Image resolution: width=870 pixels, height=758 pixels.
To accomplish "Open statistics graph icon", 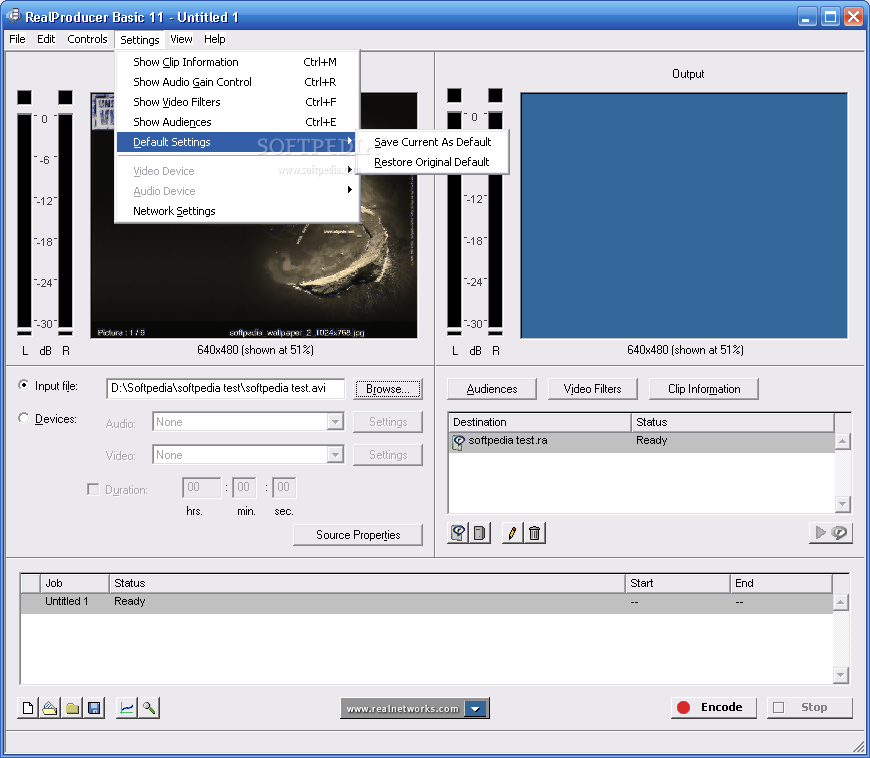I will coord(127,708).
